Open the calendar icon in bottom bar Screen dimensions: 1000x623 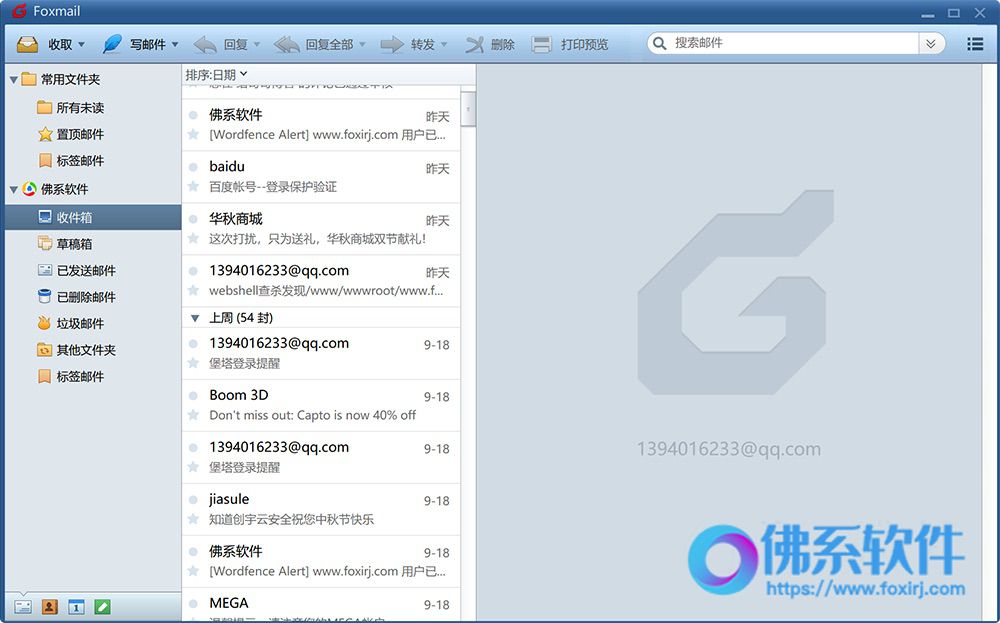tap(76, 606)
